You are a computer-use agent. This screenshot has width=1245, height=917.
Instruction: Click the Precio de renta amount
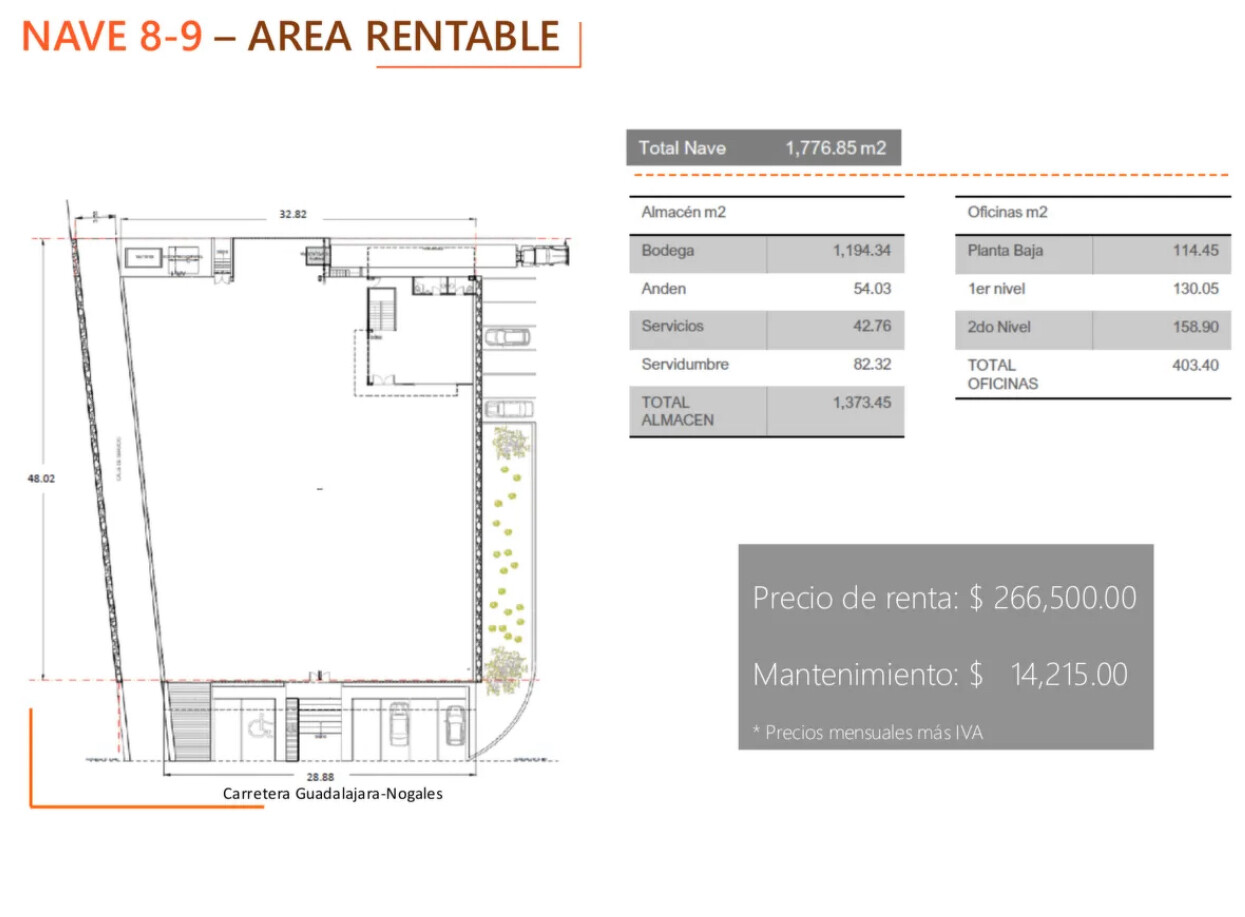pos(1053,598)
